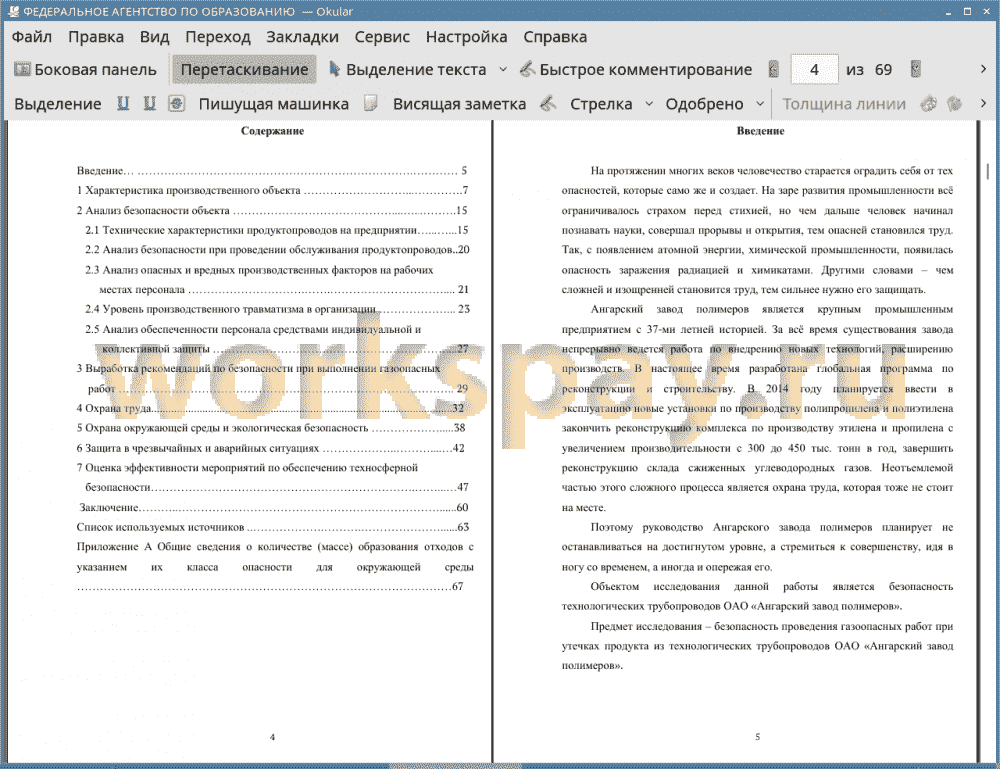Viewport: 1000px width, 769px height.
Task: Open the Правка menu
Action: [x=96, y=37]
